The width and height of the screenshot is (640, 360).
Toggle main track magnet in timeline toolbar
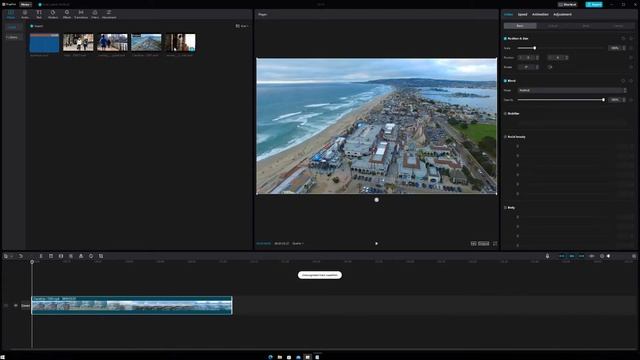[562, 256]
